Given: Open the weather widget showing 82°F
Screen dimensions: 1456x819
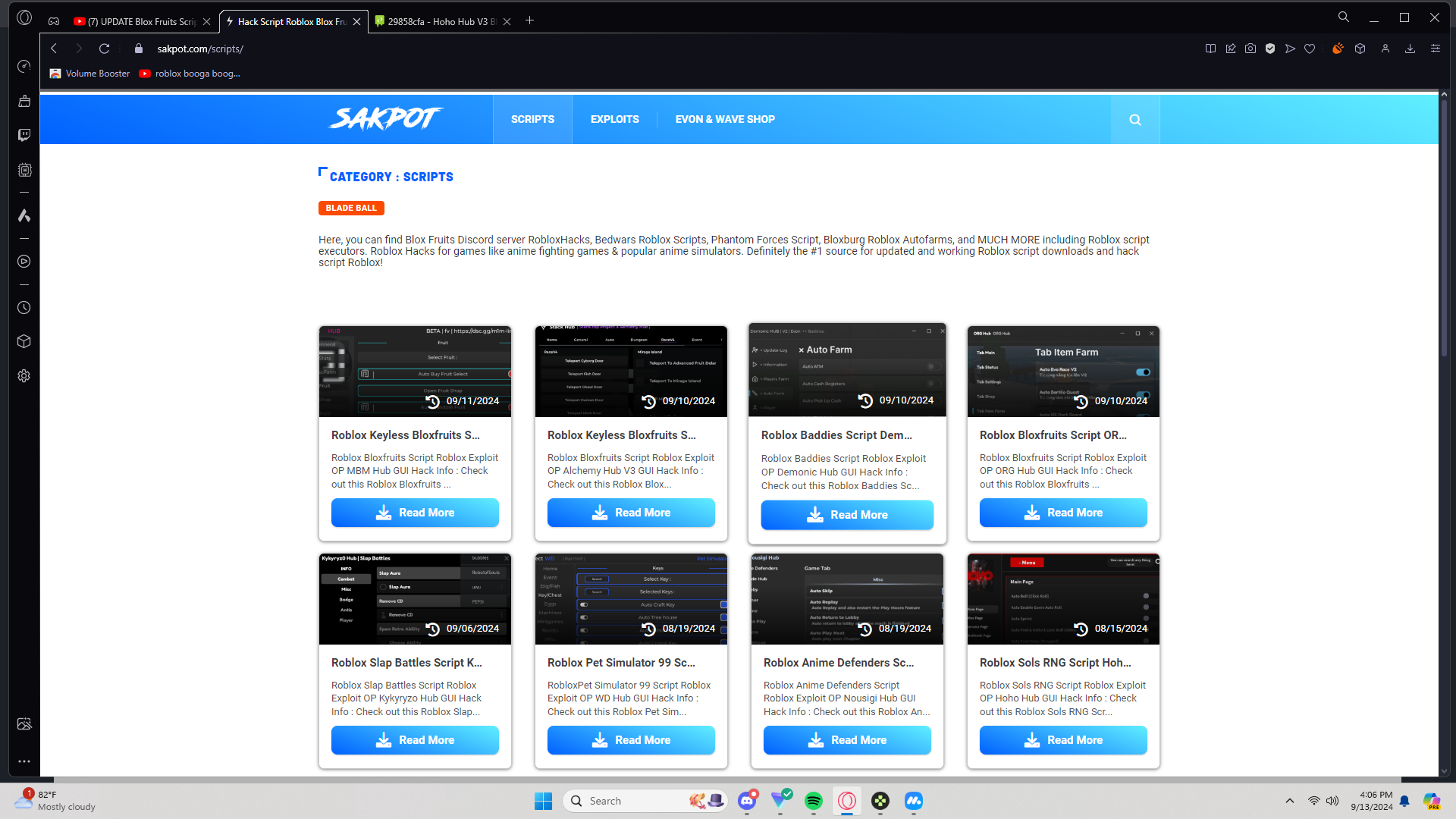Looking at the screenshot, I should pyautogui.click(x=55, y=801).
